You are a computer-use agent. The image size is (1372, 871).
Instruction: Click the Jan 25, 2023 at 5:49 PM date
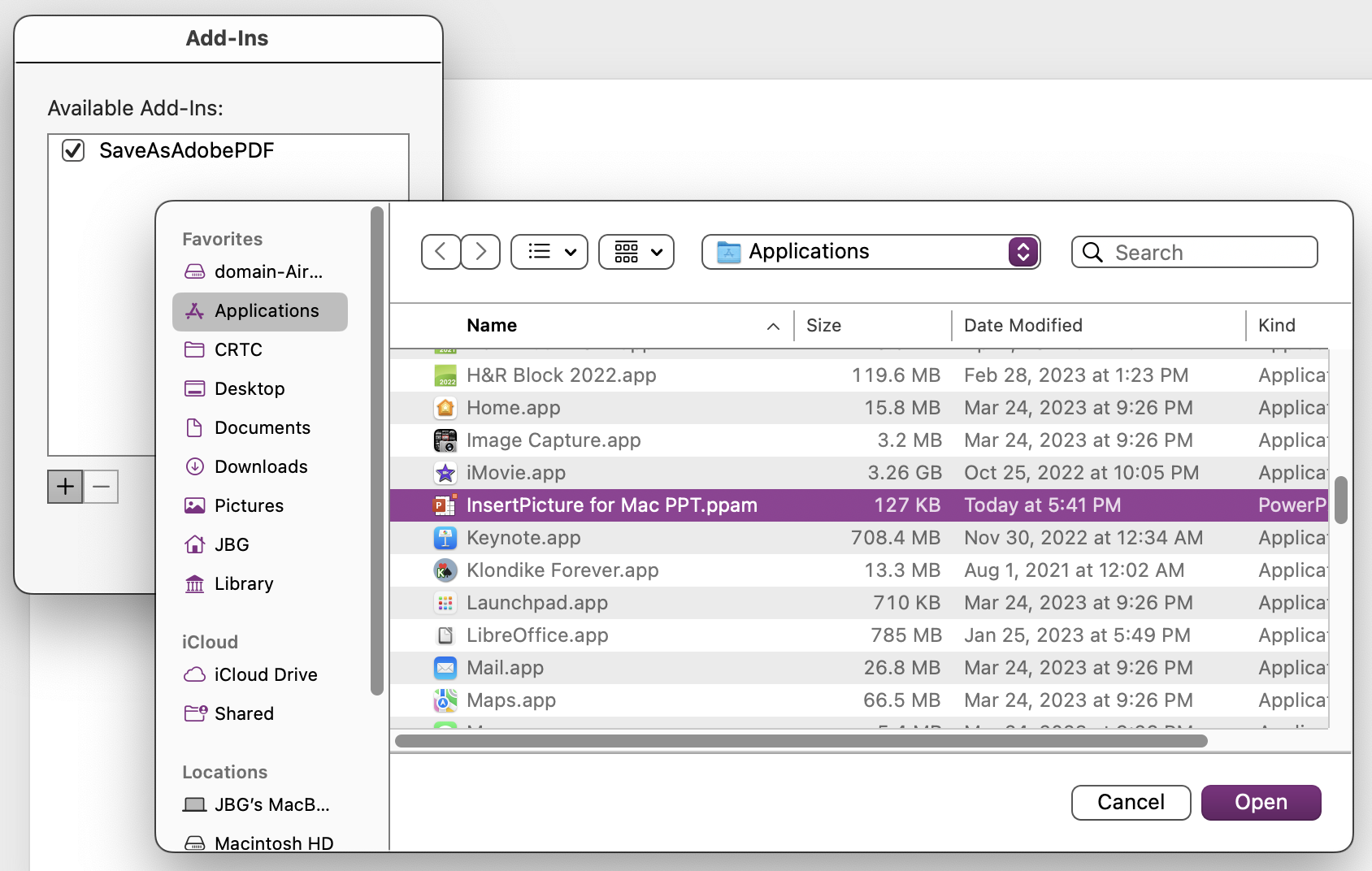(x=1077, y=635)
